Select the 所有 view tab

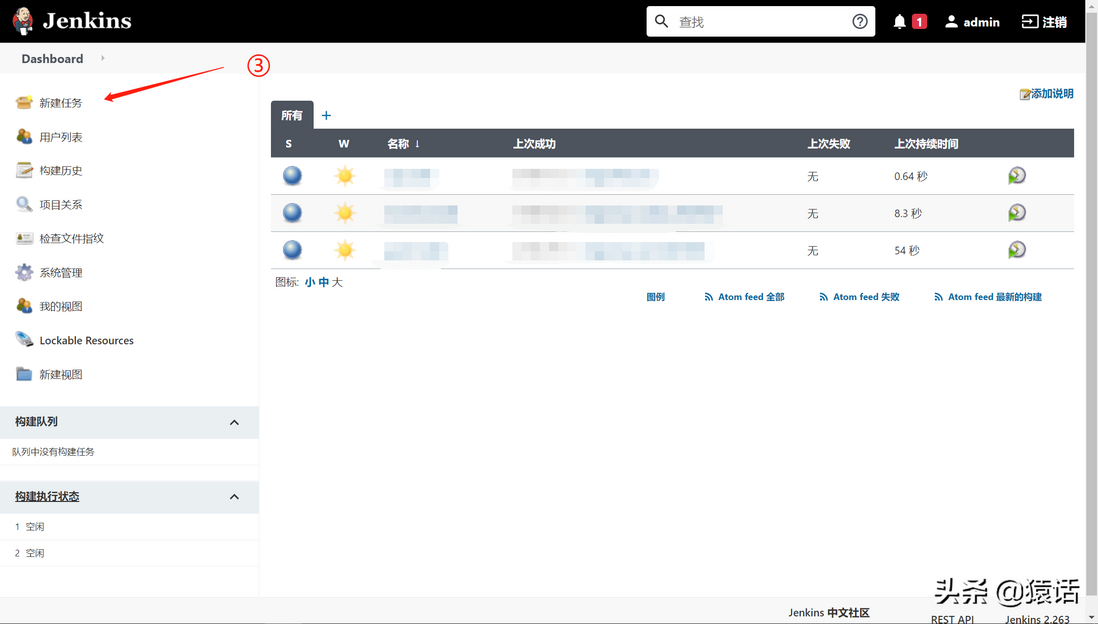[292, 116]
